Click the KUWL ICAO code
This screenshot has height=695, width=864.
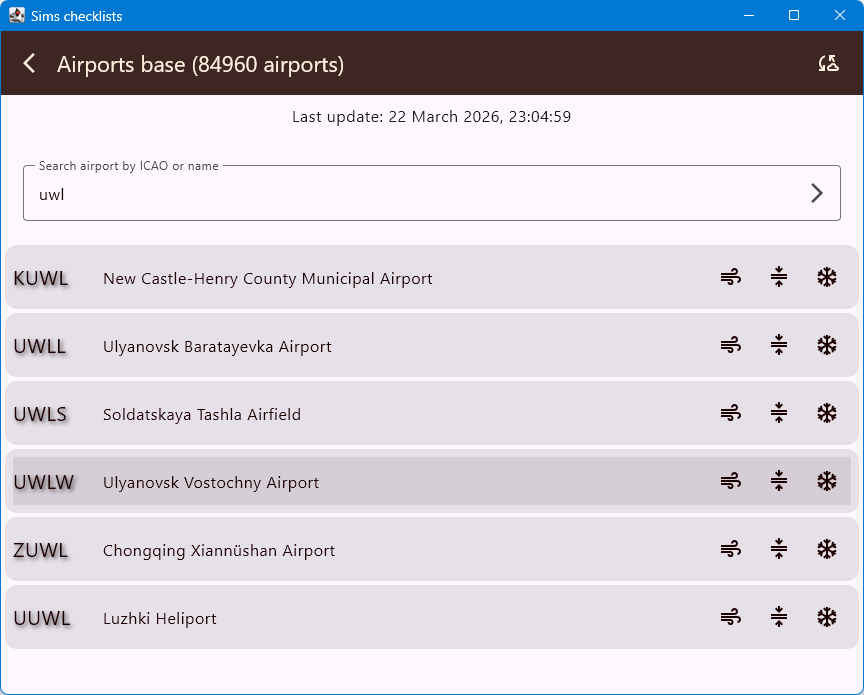[41, 278]
